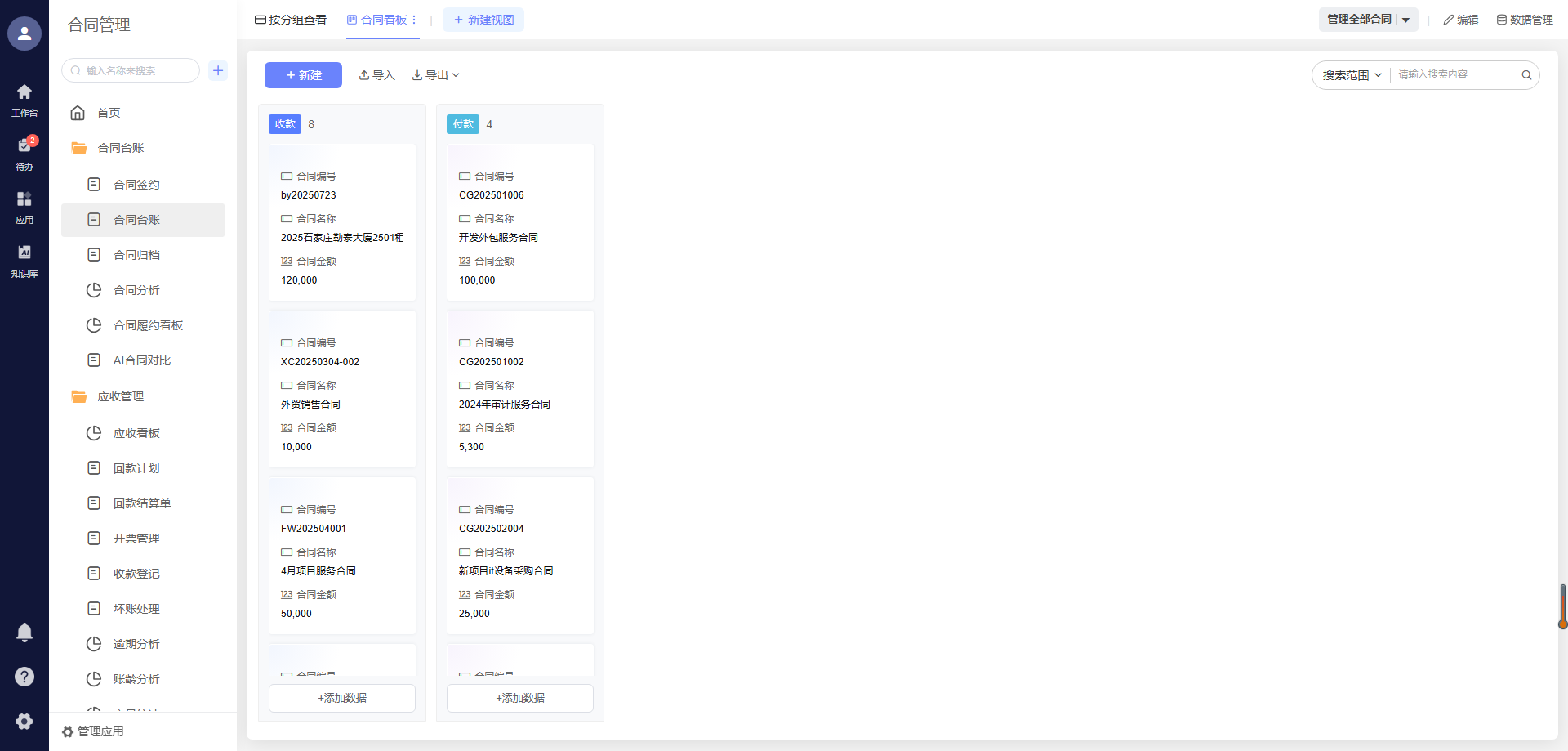Open the 知识库 knowledge base icon
The width and height of the screenshot is (1568, 751).
click(x=24, y=261)
